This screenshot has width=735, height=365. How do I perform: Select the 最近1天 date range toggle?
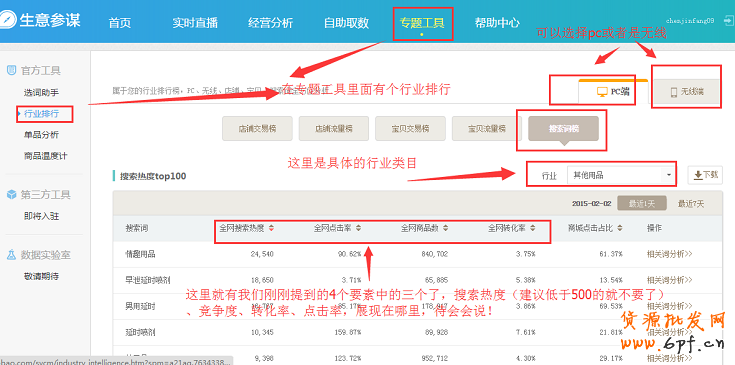[642, 204]
